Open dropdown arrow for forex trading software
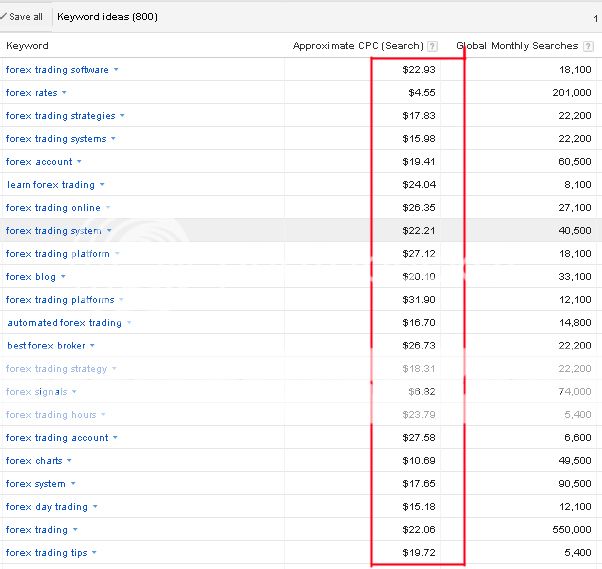This screenshot has width=602, height=569. click(x=116, y=70)
